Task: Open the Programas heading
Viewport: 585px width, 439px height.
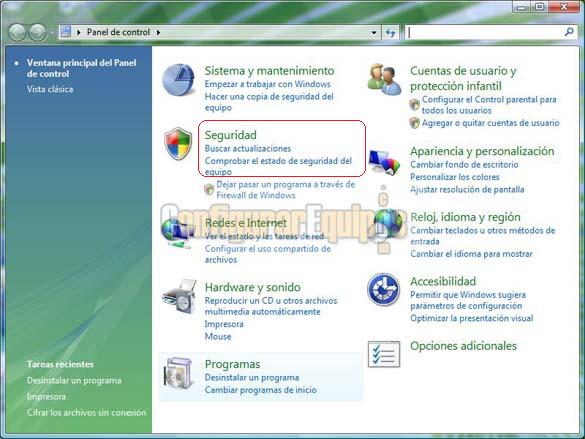Action: [x=232, y=364]
